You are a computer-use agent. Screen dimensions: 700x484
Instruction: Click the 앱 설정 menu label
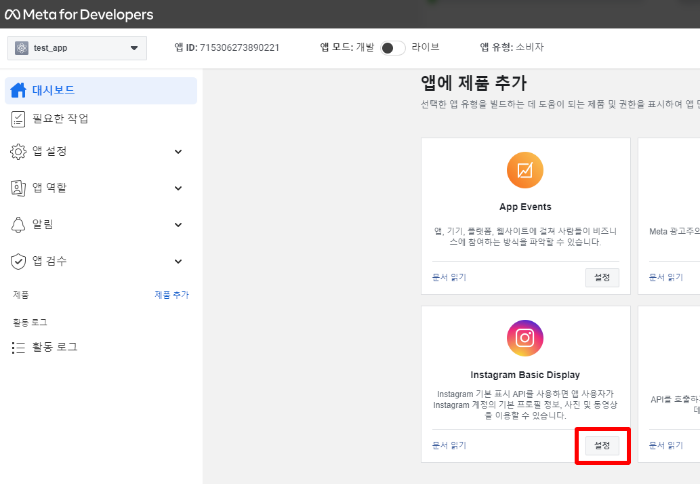coord(50,151)
